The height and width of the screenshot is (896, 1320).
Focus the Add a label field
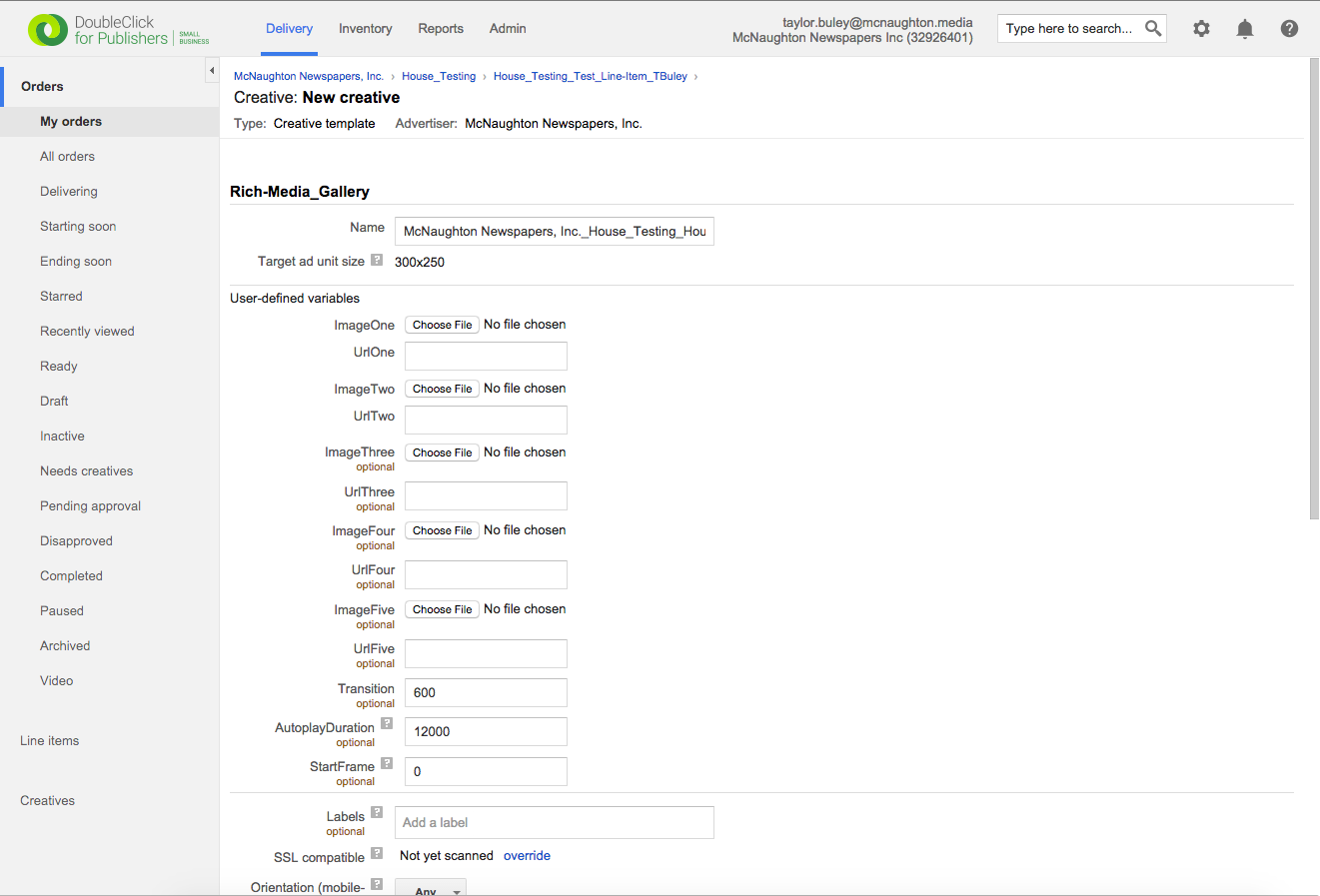(554, 822)
